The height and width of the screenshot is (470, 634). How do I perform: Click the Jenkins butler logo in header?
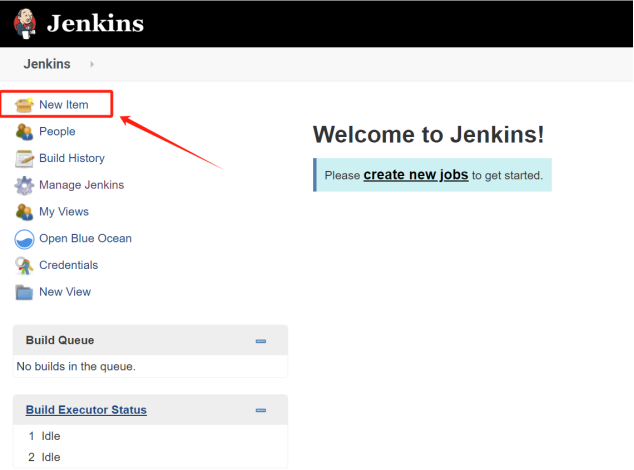pyautogui.click(x=25, y=23)
